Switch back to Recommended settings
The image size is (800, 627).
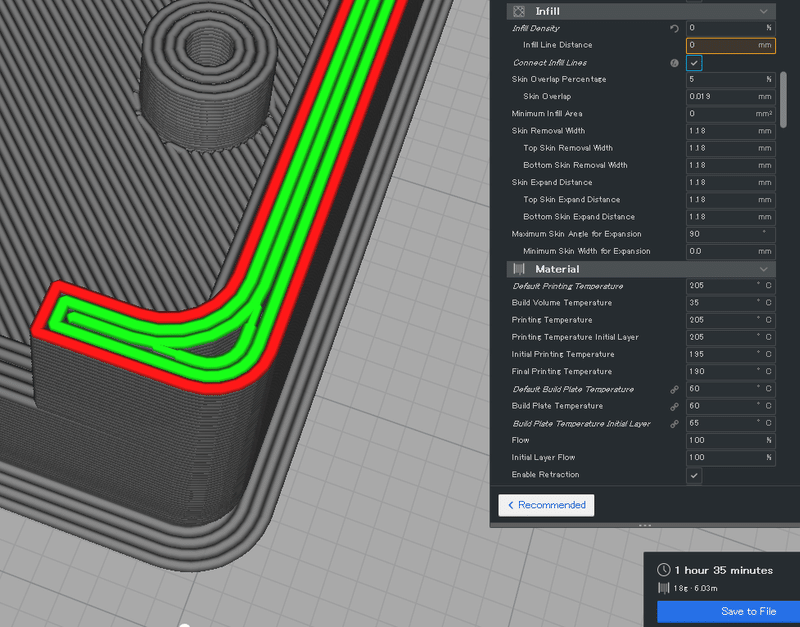[546, 505]
